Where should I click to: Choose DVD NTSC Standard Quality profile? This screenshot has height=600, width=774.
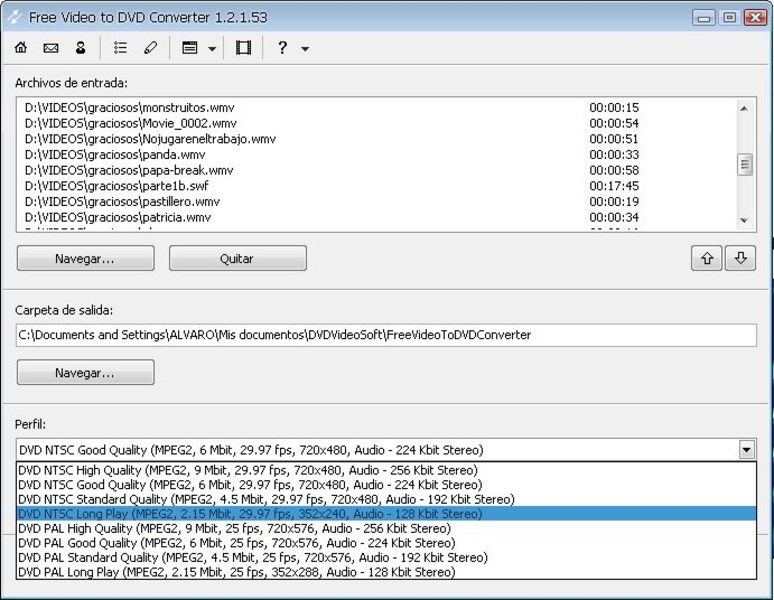coord(386,499)
